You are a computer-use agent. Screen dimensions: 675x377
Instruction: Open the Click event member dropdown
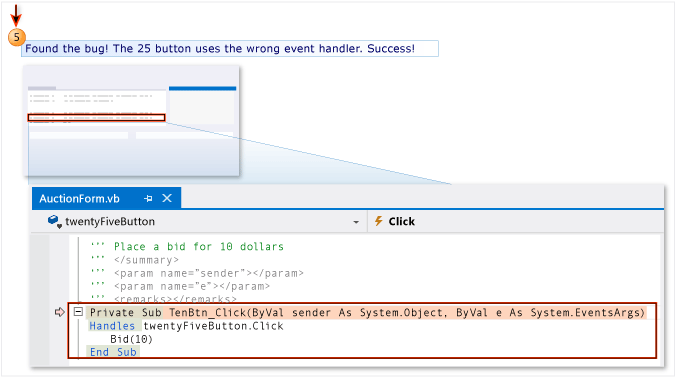click(x=515, y=221)
